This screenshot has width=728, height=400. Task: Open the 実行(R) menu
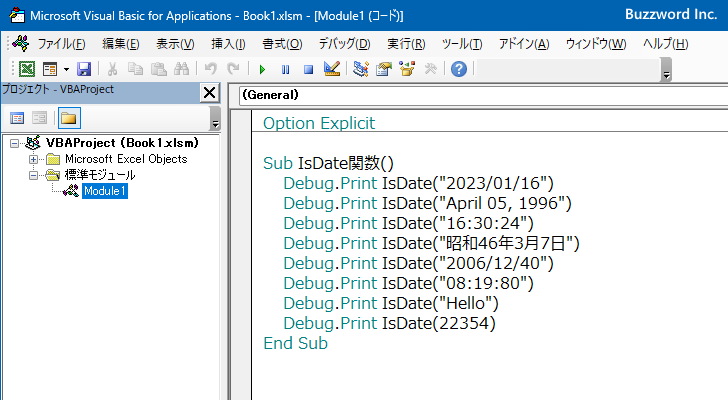click(406, 44)
